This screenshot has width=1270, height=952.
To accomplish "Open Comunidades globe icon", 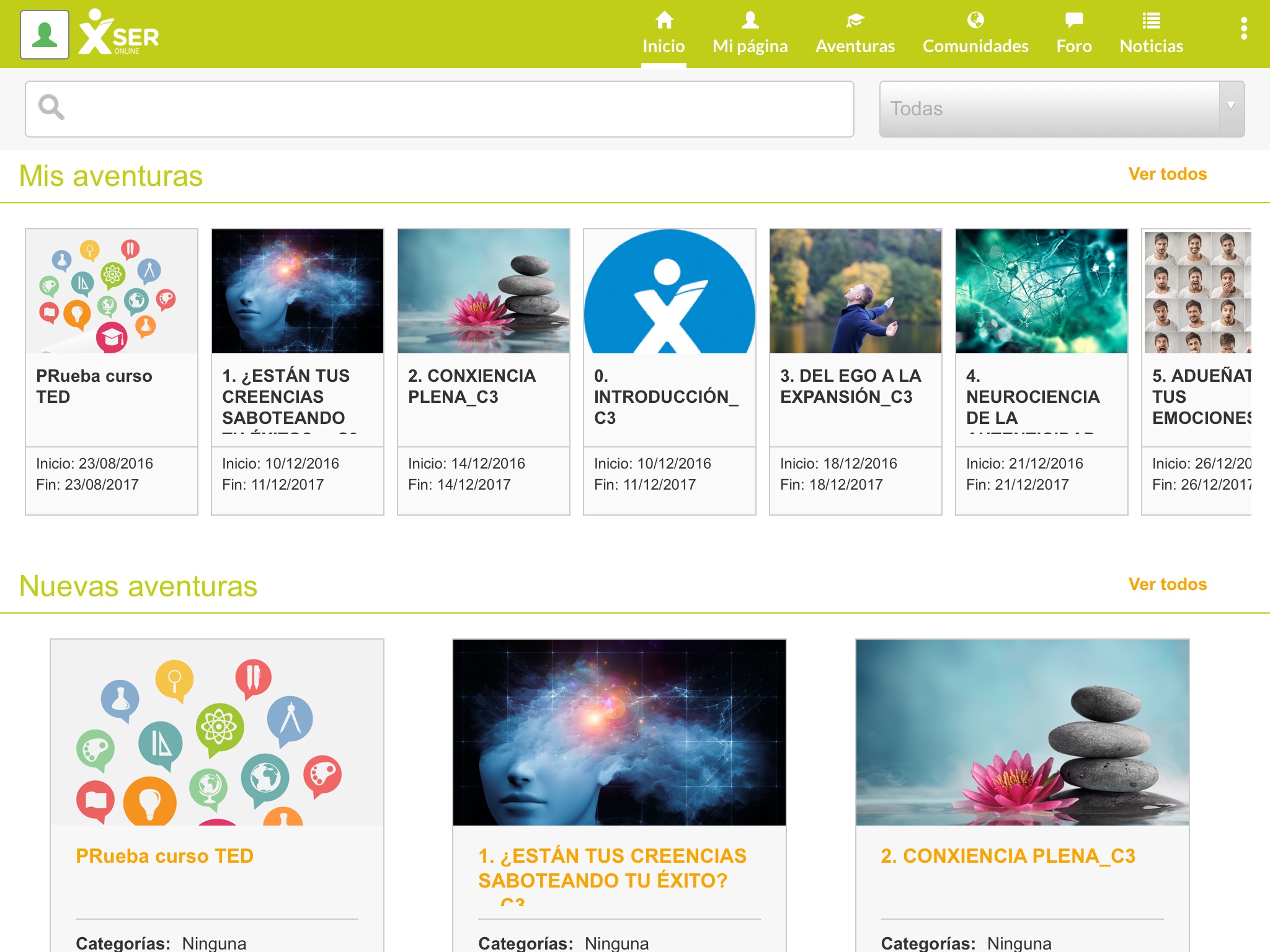I will 975,20.
